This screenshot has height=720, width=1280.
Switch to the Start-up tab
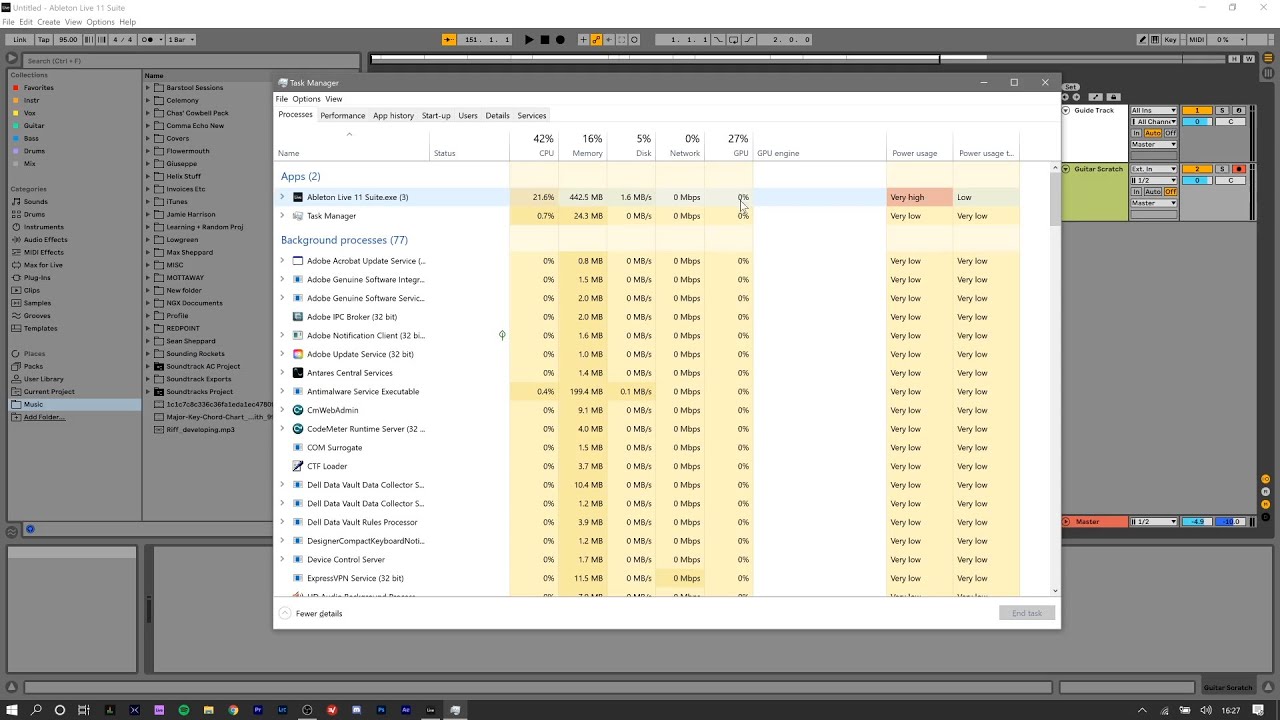436,116
